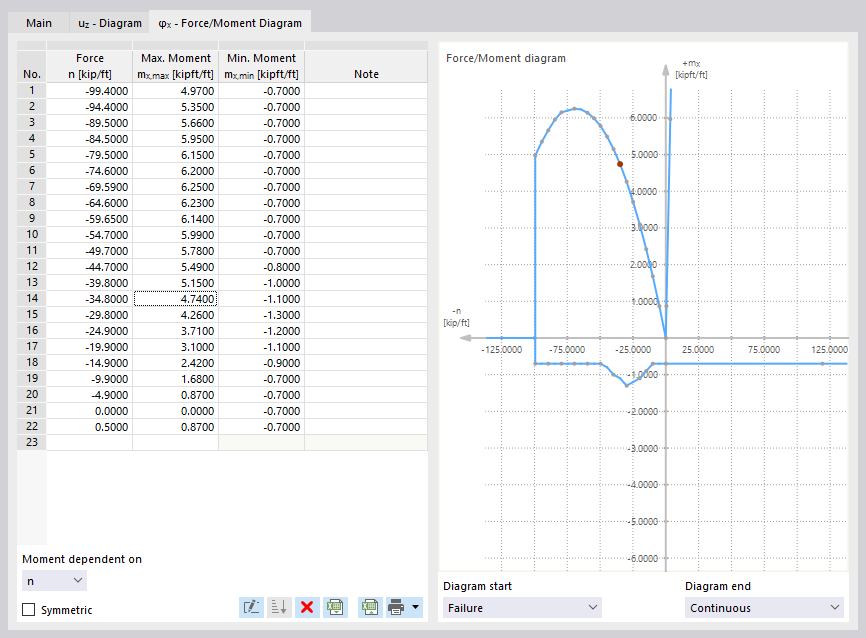This screenshot has height=638, width=866.
Task: Click min moment cell -1.3000
Action: pyautogui.click(x=262, y=315)
